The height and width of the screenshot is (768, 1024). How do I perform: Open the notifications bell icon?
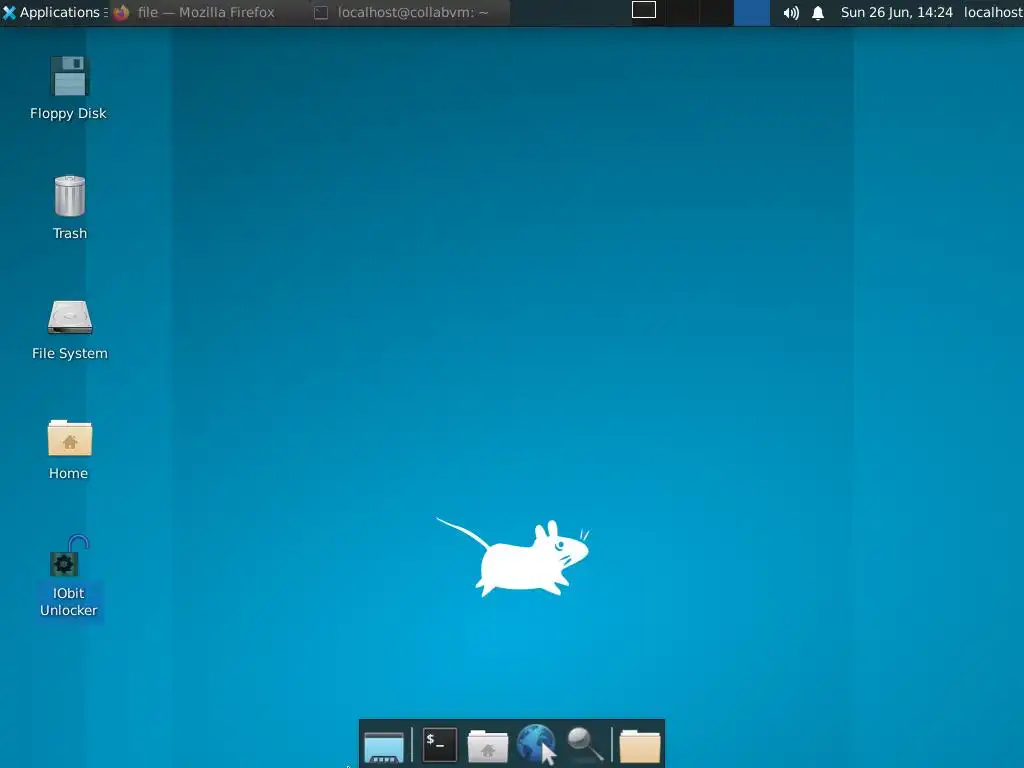coord(818,12)
